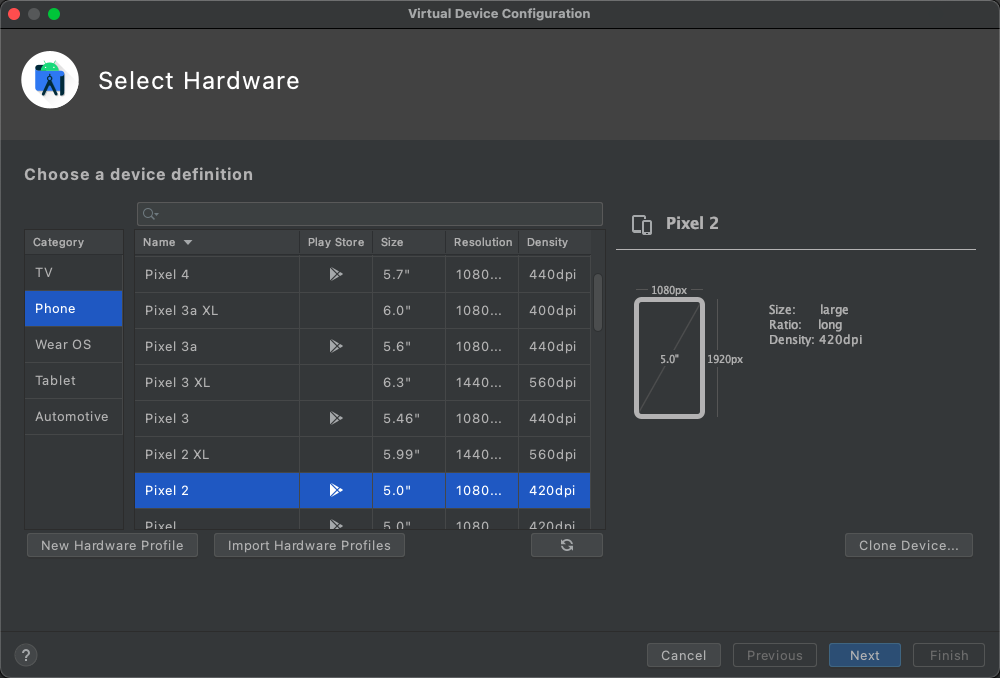
Task: Click the search magnifier icon
Action: click(150, 214)
